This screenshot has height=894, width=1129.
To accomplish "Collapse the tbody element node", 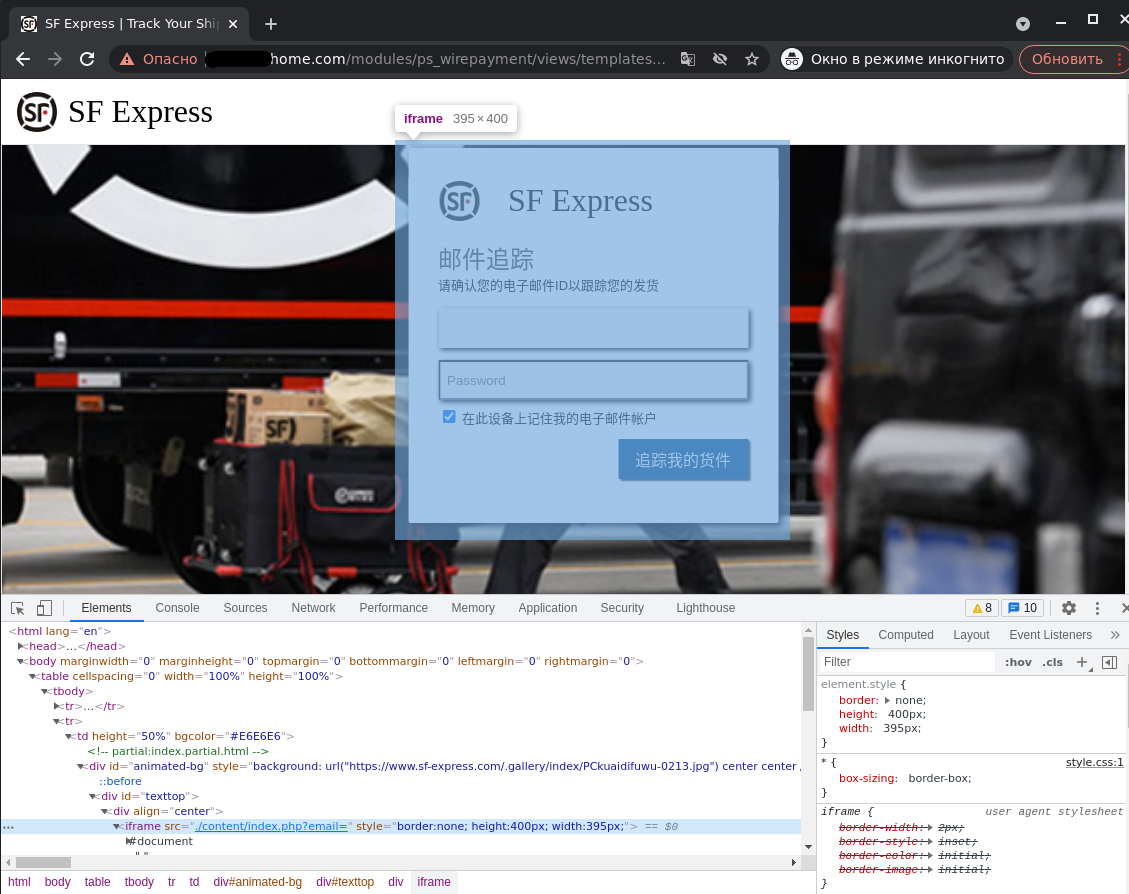I will pyautogui.click(x=45, y=692).
